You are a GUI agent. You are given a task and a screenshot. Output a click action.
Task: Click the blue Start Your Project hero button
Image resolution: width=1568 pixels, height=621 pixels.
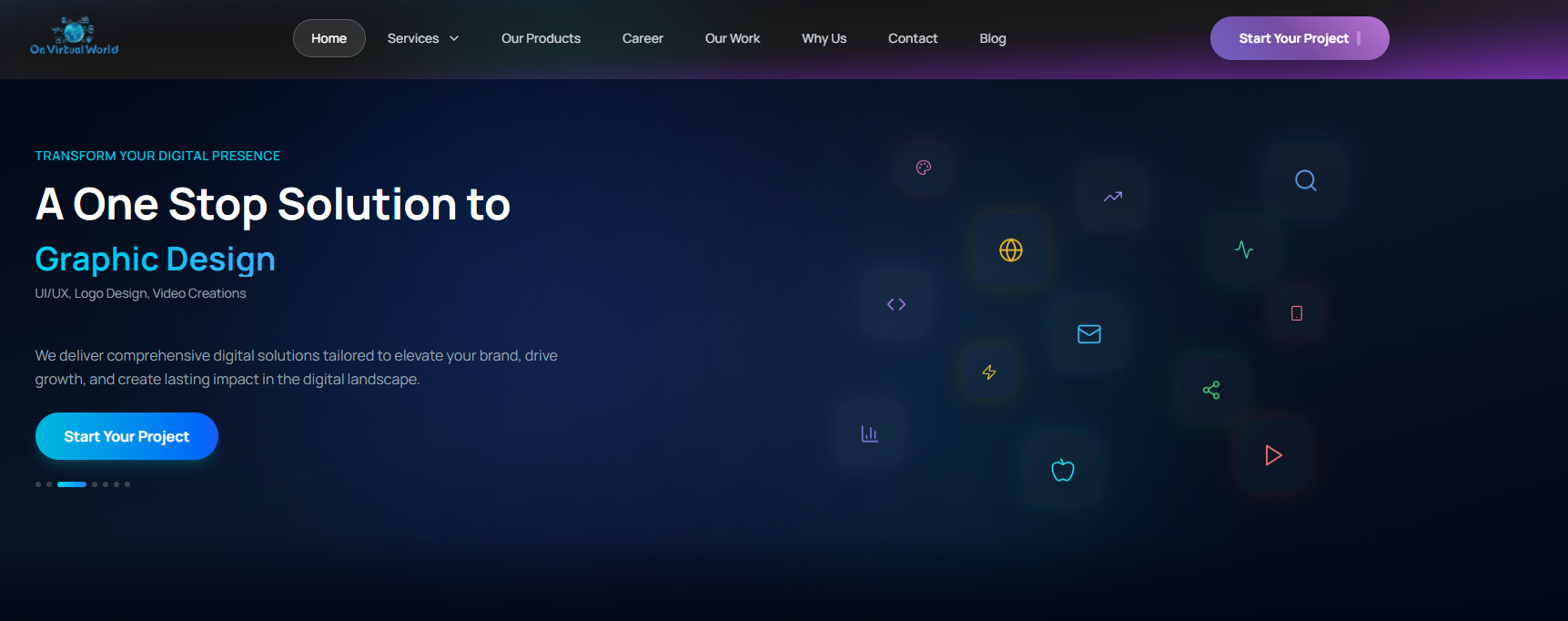pos(126,436)
